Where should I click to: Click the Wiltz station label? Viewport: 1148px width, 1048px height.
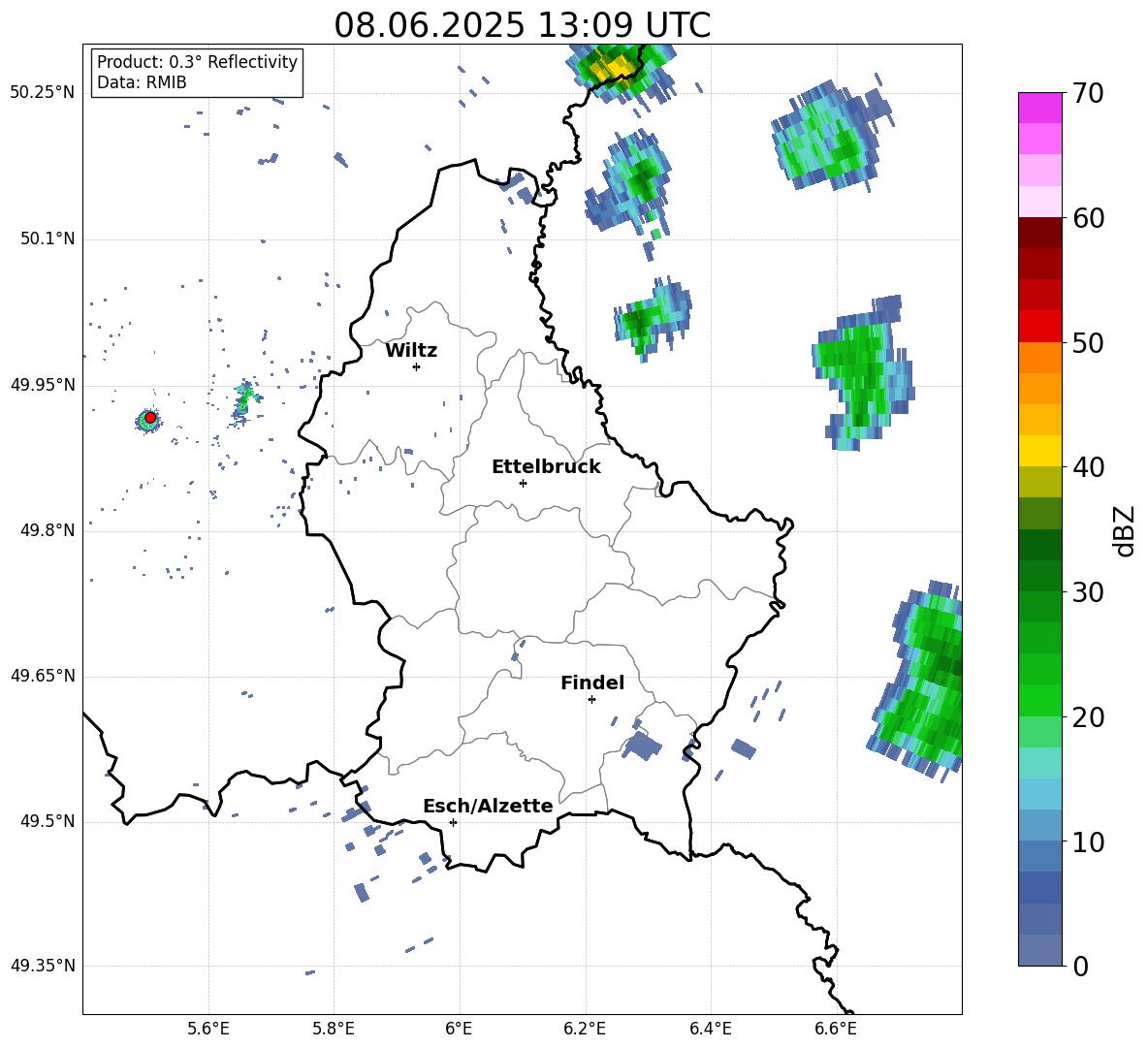tap(411, 351)
